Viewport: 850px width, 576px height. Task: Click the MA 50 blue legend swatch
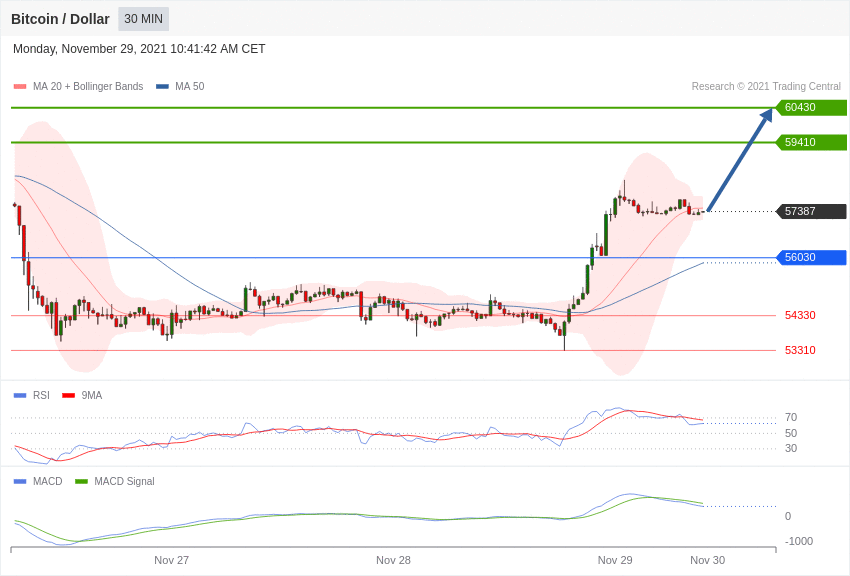pyautogui.click(x=162, y=87)
